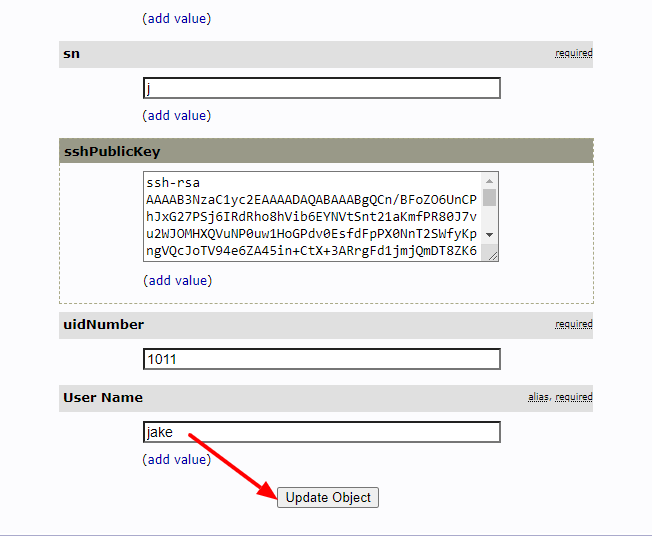
Task: Click the User Name field containing jake
Action: pos(321,432)
